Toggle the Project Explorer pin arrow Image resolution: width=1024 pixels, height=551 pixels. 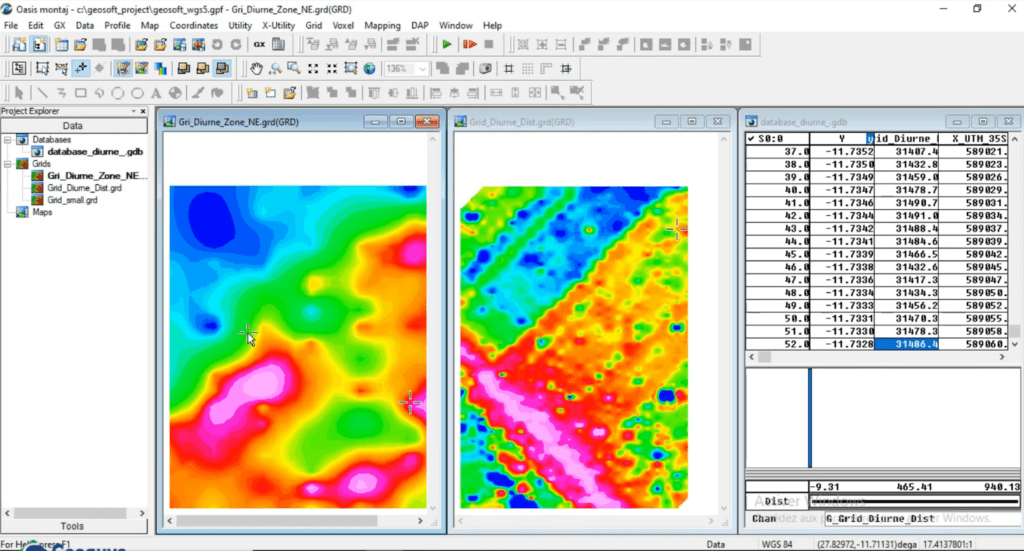[134, 112]
